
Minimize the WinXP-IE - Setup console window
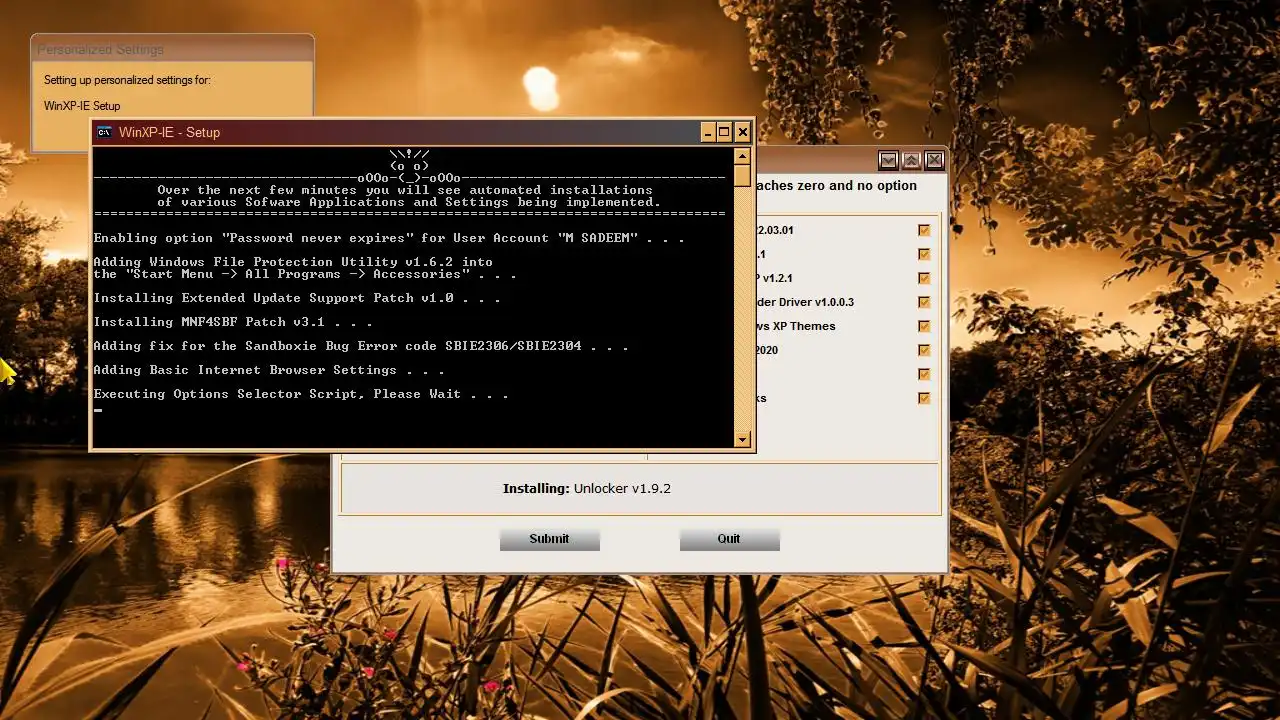tap(708, 132)
